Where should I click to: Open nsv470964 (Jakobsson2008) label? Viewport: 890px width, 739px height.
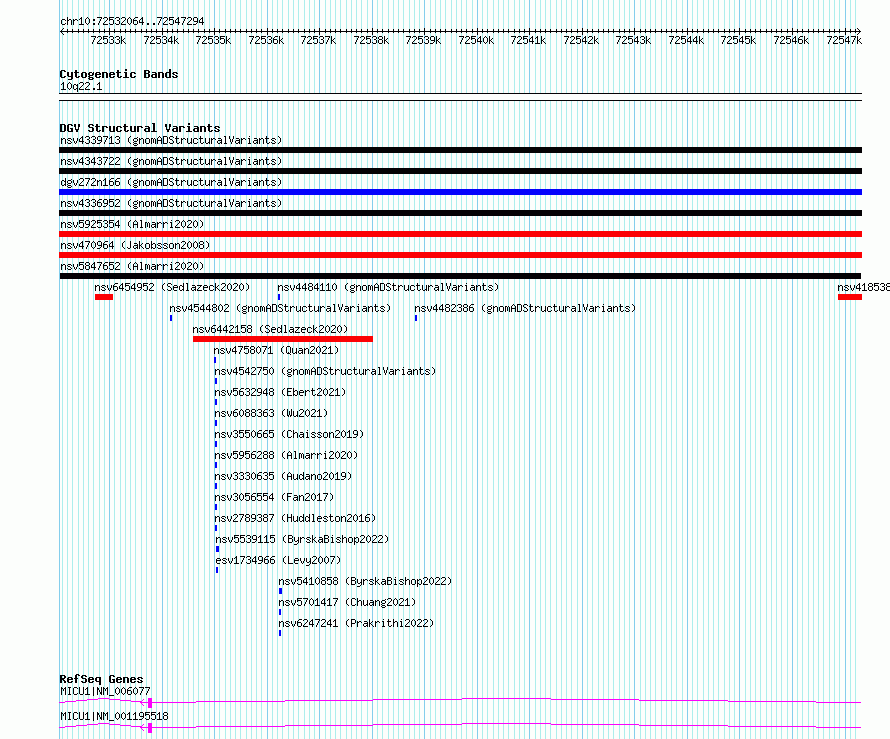coord(135,245)
